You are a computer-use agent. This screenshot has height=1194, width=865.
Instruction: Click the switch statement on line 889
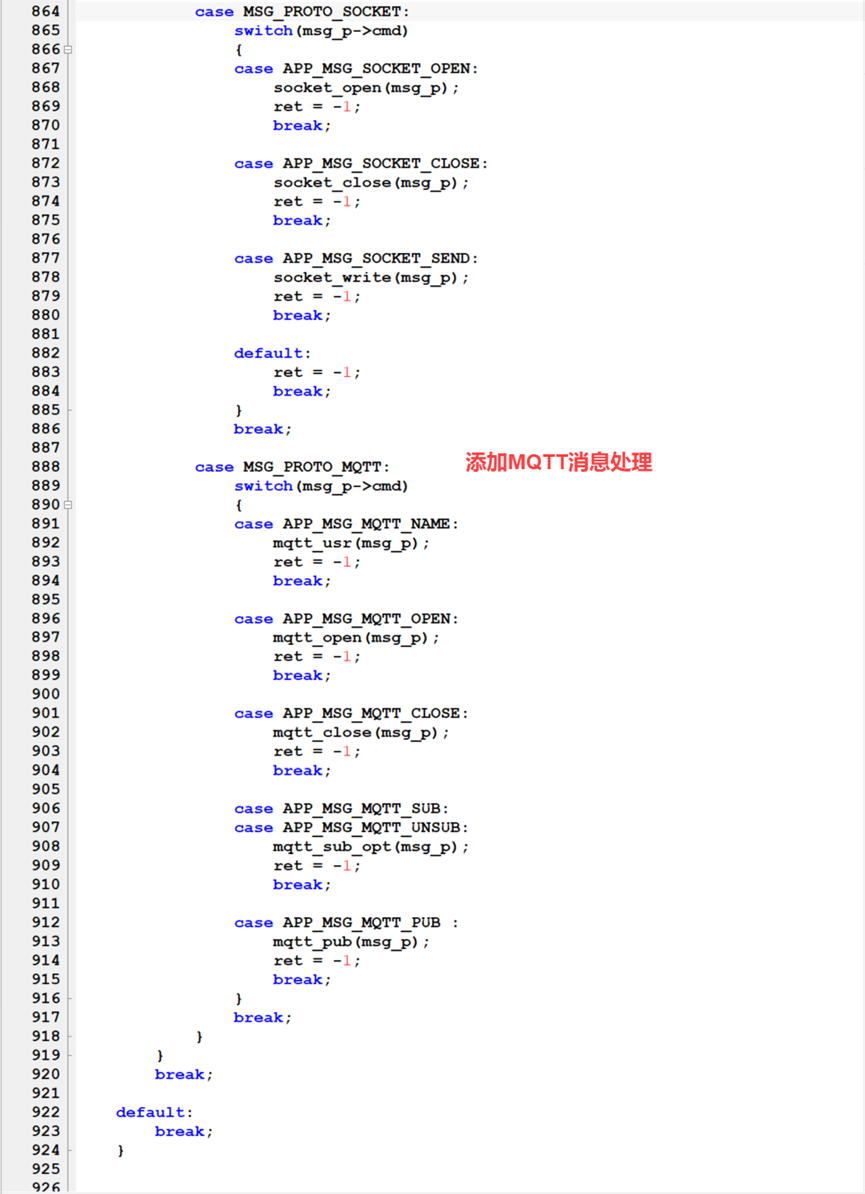[321, 486]
